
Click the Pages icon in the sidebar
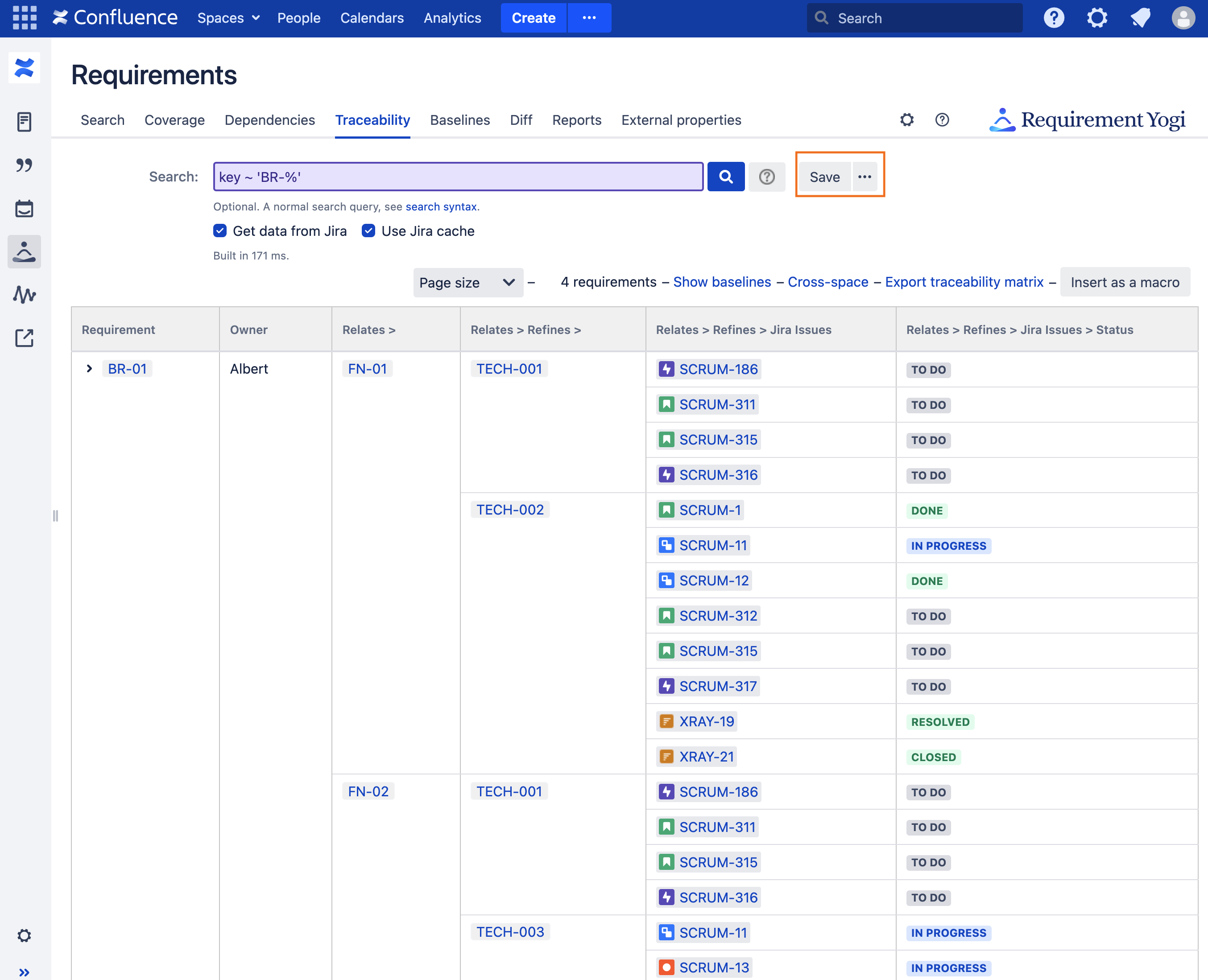point(24,121)
